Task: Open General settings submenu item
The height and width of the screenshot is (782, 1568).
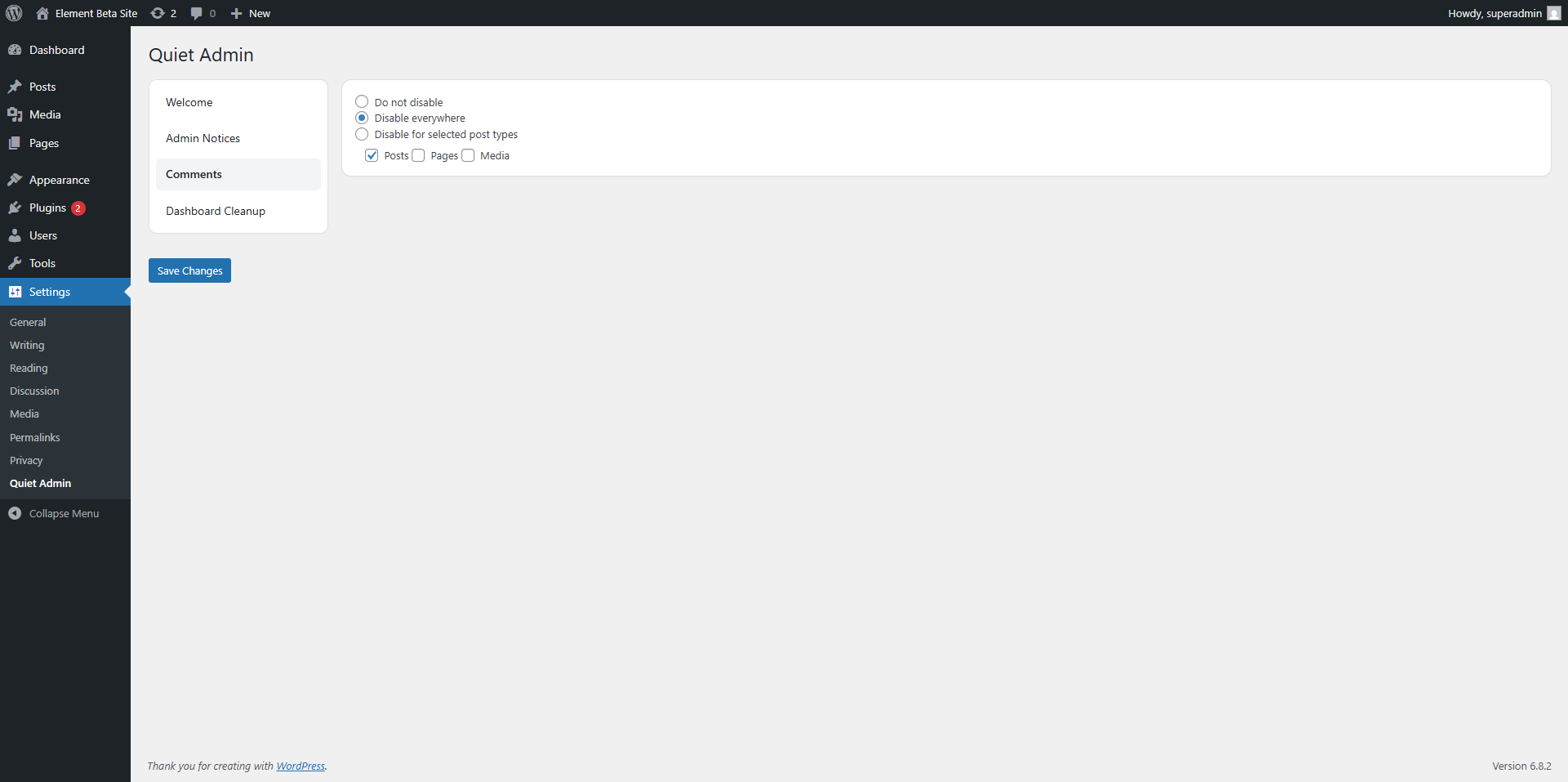Action: (x=28, y=322)
